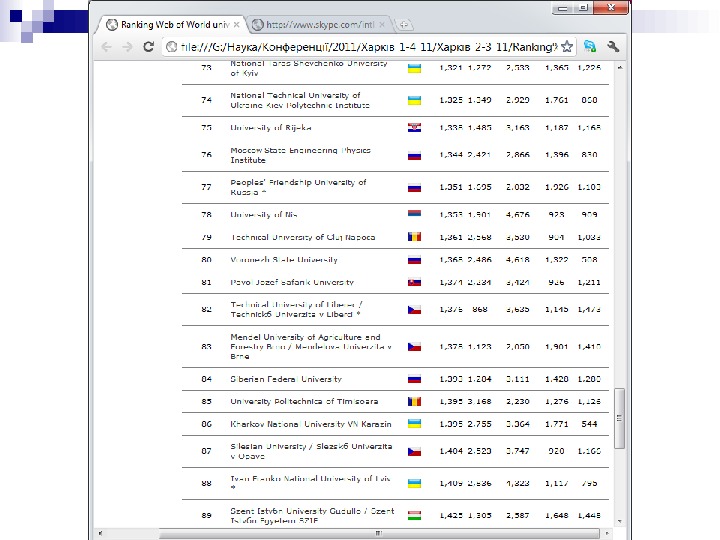Click rank number 89 in the table
This screenshot has height=540, width=720.
tap(206, 516)
